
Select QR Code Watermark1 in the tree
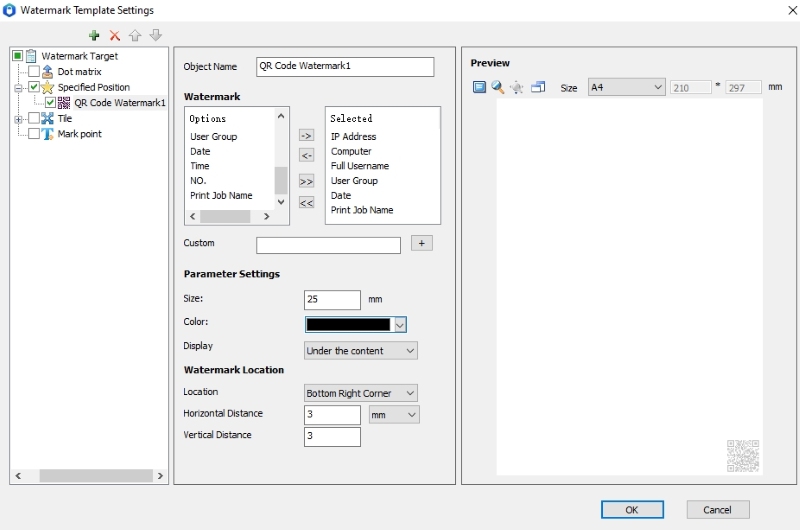[119, 103]
